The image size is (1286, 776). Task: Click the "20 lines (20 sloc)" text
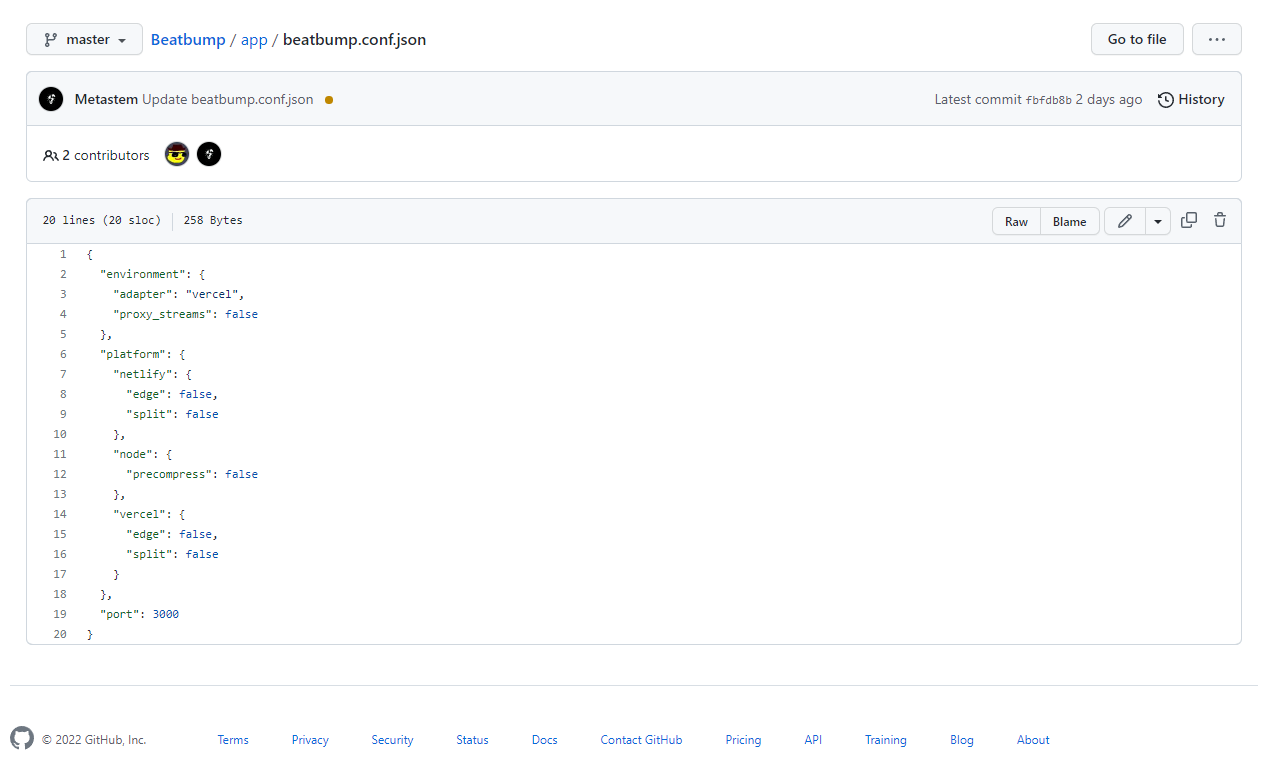(x=102, y=220)
